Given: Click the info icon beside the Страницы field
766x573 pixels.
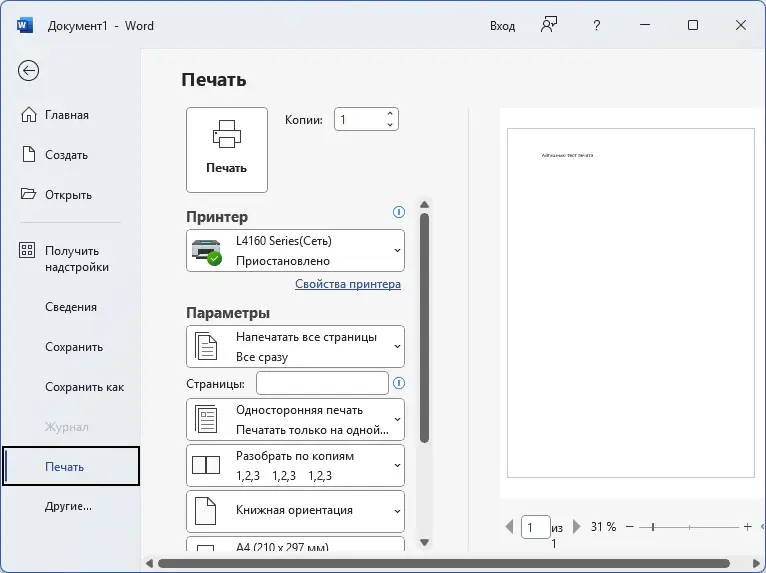Looking at the screenshot, I should [x=399, y=383].
